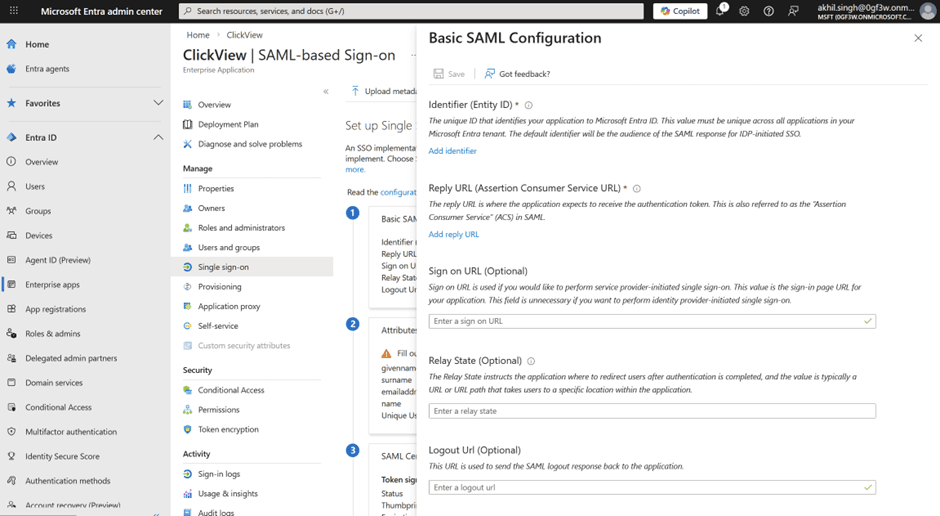Click Users and groups icon

pos(188,248)
